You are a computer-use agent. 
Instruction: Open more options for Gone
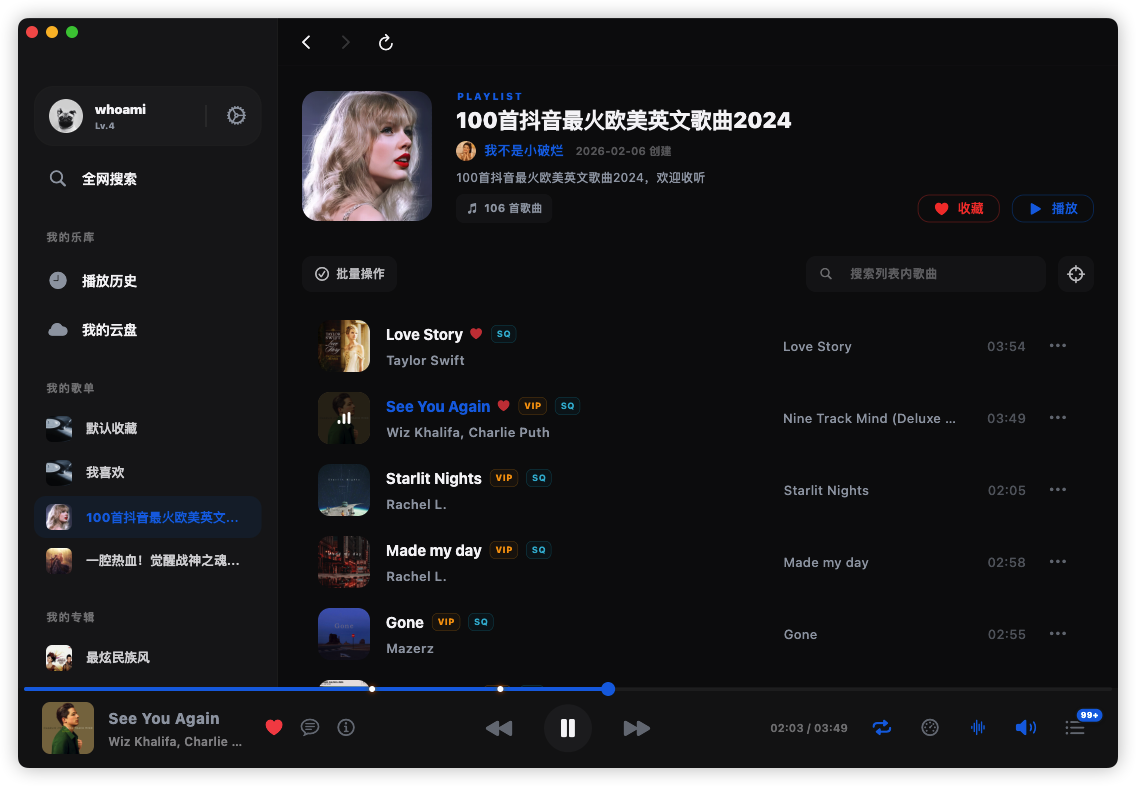pyautogui.click(x=1058, y=633)
